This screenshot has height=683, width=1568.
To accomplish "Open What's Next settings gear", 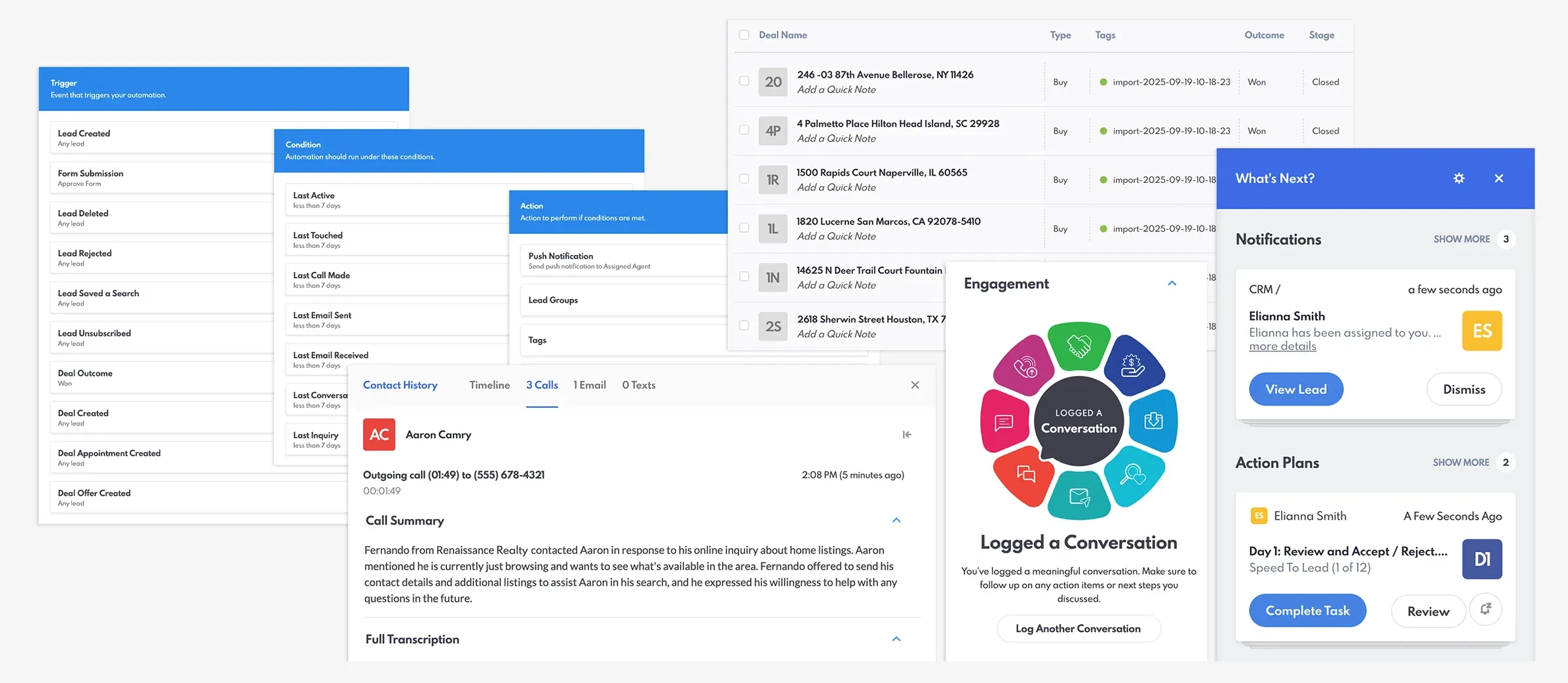I will 1459,178.
